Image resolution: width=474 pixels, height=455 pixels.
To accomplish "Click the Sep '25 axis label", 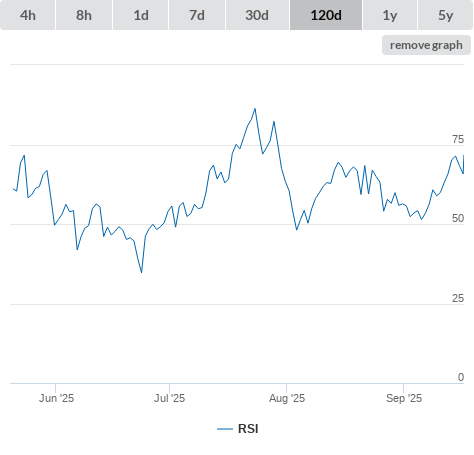I will pos(404,398).
